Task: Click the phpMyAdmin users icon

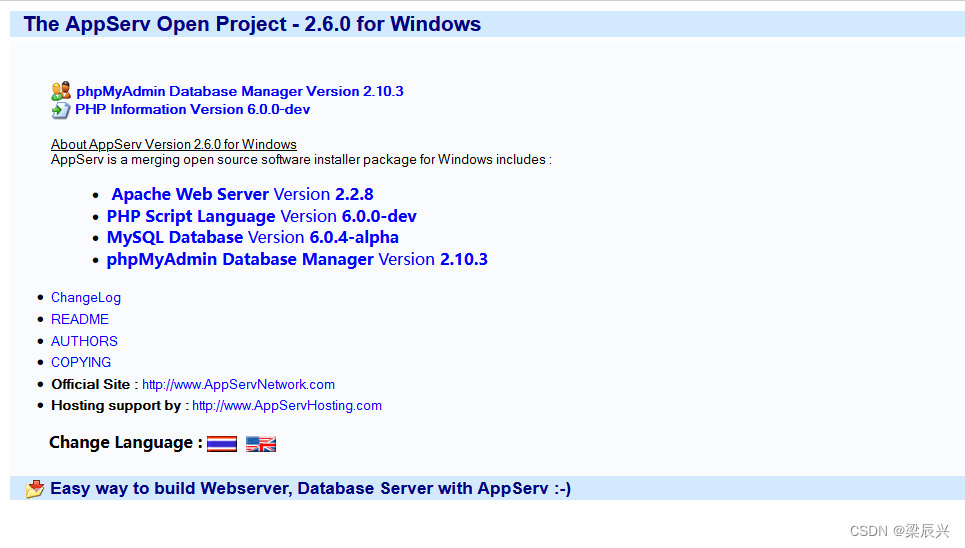Action: click(x=61, y=91)
